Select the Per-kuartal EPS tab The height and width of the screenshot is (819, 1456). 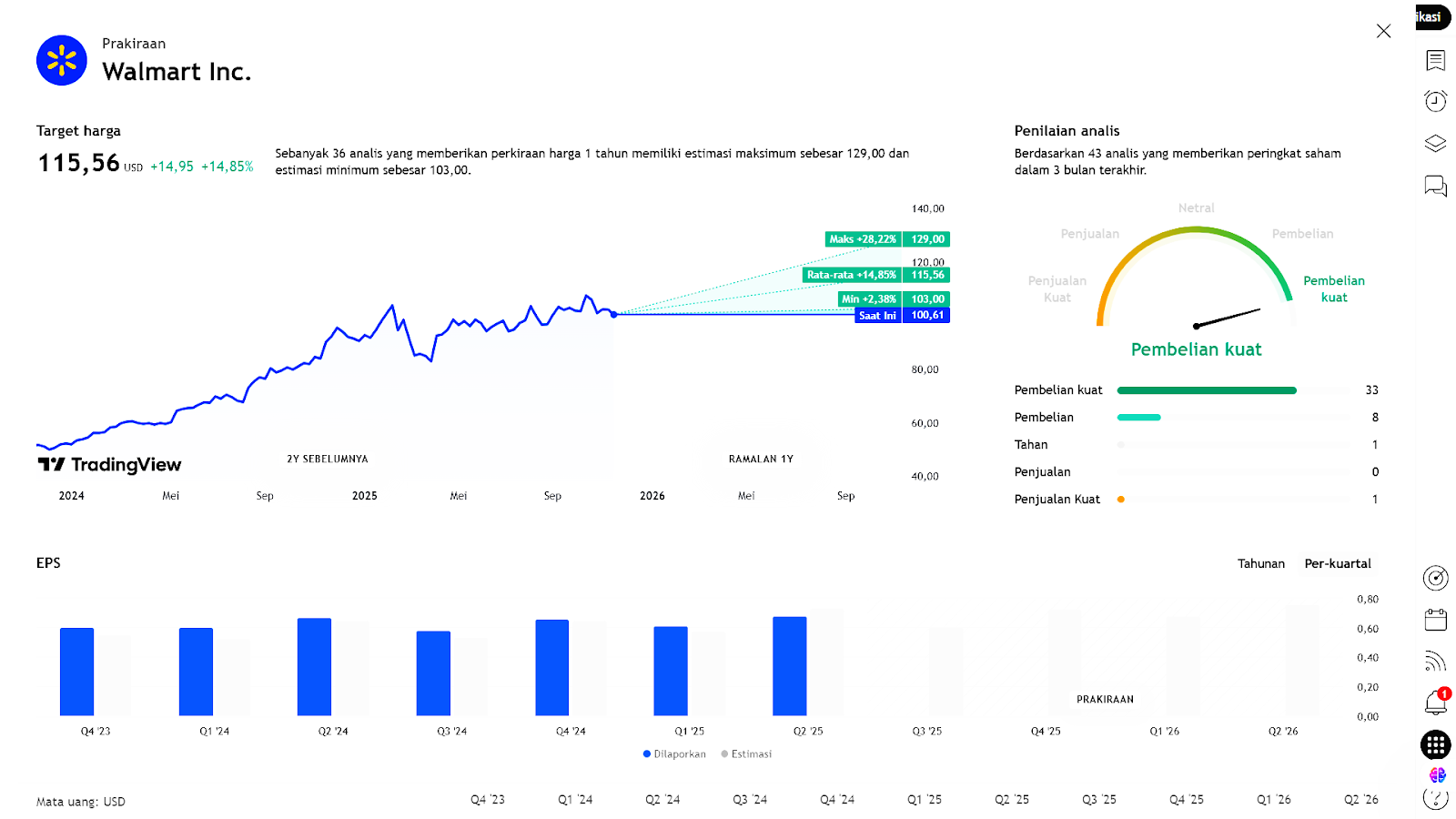coord(1337,563)
